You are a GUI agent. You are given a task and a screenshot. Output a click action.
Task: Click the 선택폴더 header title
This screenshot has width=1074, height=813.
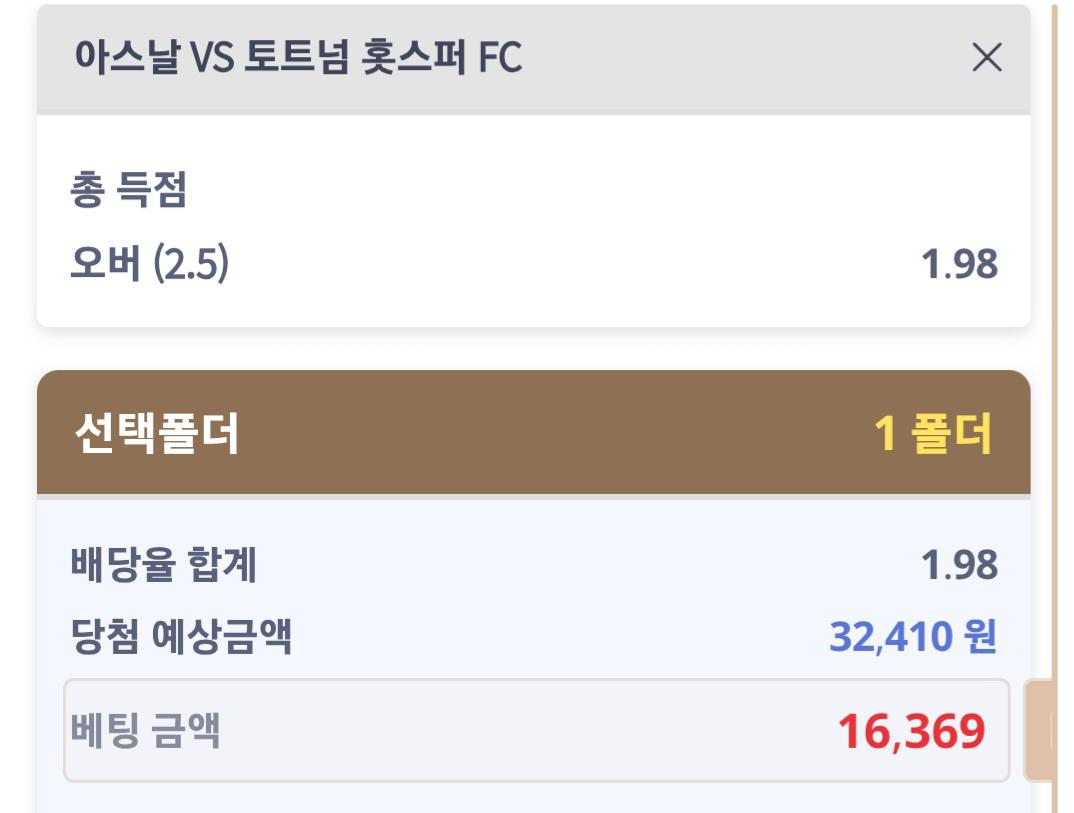click(x=157, y=434)
